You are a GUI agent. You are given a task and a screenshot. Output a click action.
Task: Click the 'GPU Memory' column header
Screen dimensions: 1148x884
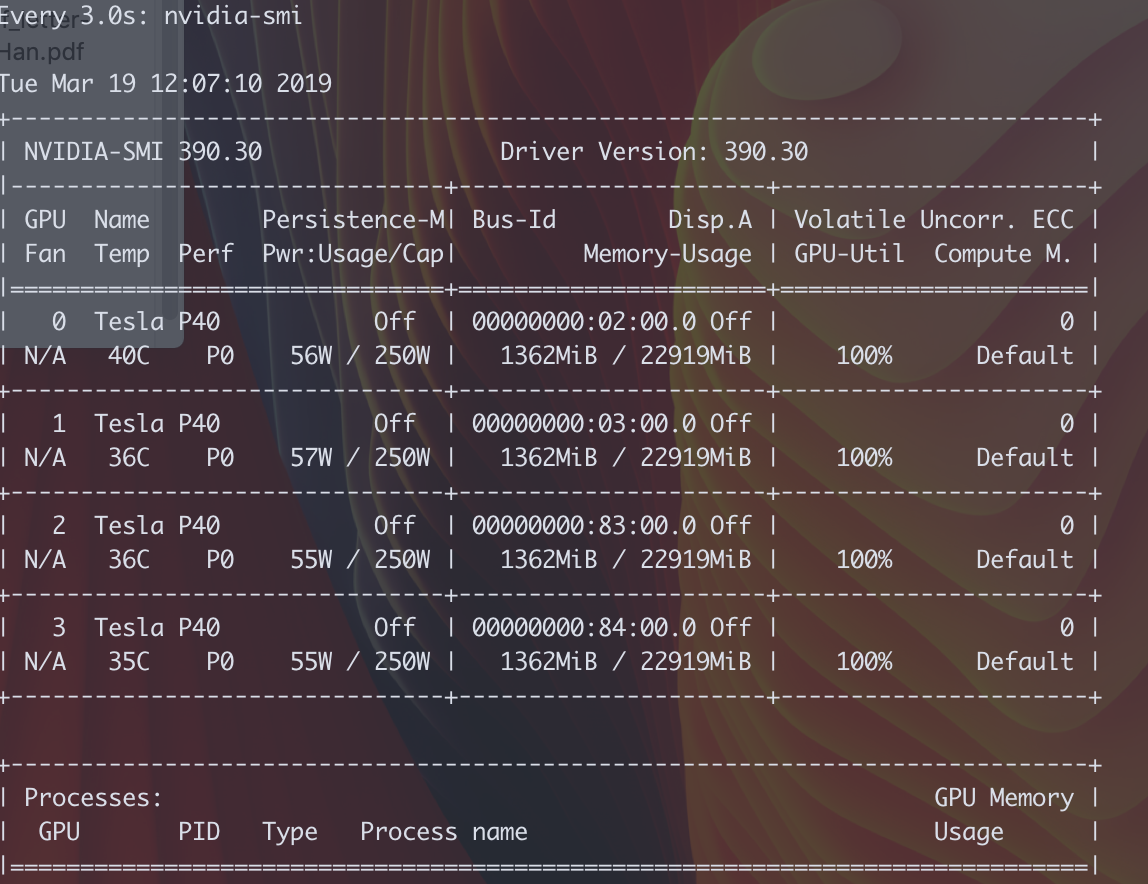coord(1004,798)
